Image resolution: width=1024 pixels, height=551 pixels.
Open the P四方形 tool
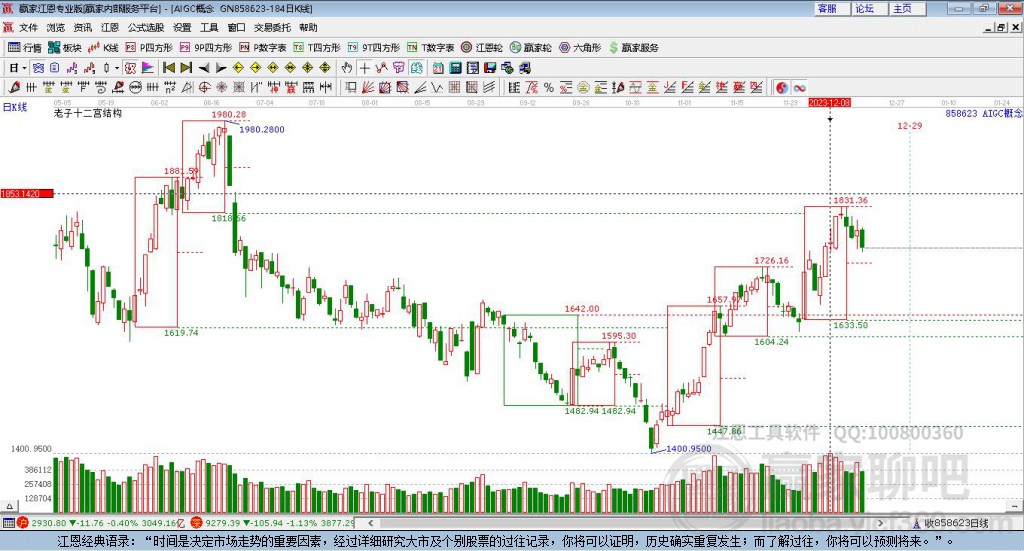(x=149, y=48)
